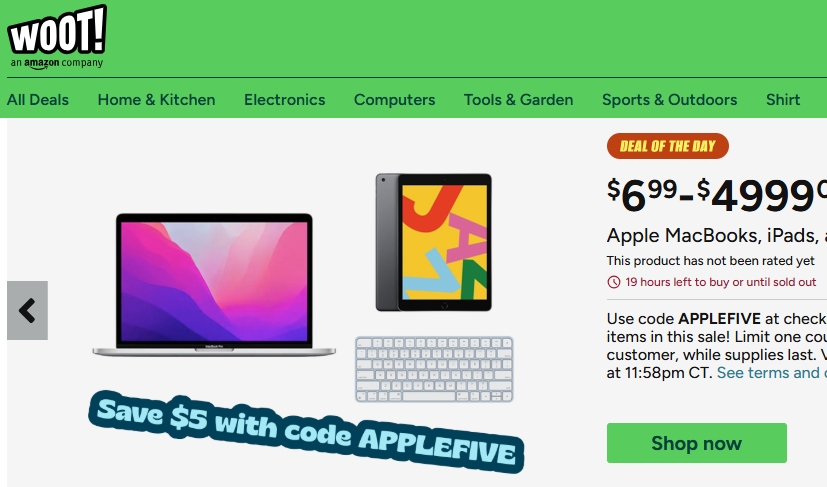Image resolution: width=827 pixels, height=487 pixels.
Task: Click the iPad product image
Action: click(x=434, y=242)
